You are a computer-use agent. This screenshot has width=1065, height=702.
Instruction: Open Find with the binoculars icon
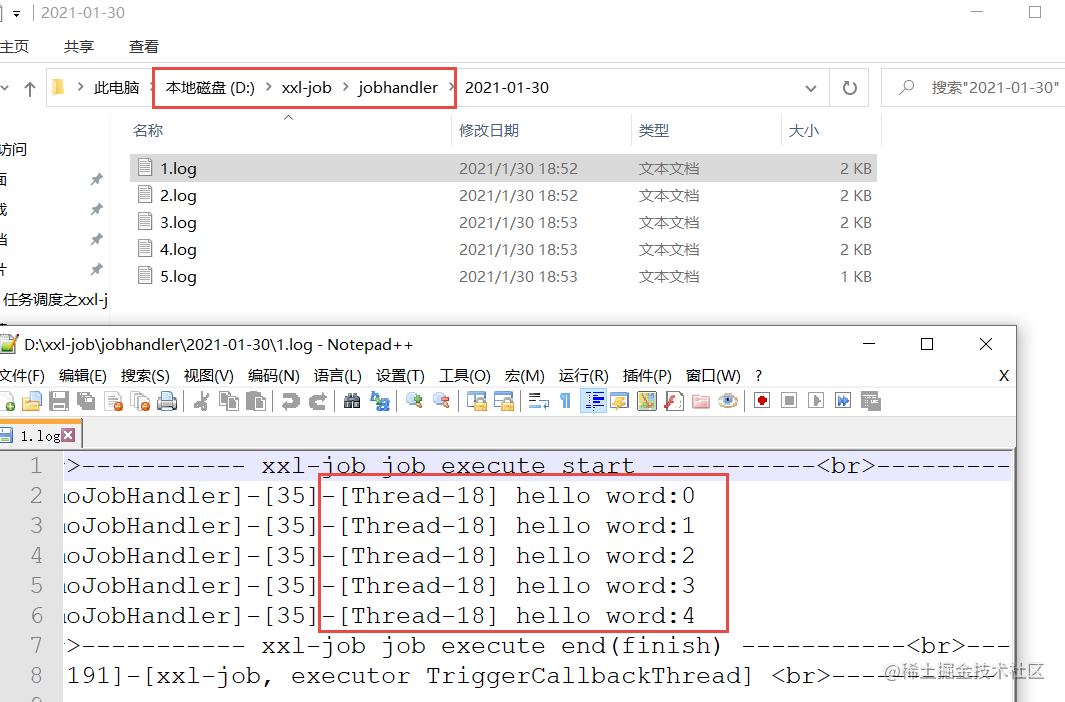[x=352, y=401]
